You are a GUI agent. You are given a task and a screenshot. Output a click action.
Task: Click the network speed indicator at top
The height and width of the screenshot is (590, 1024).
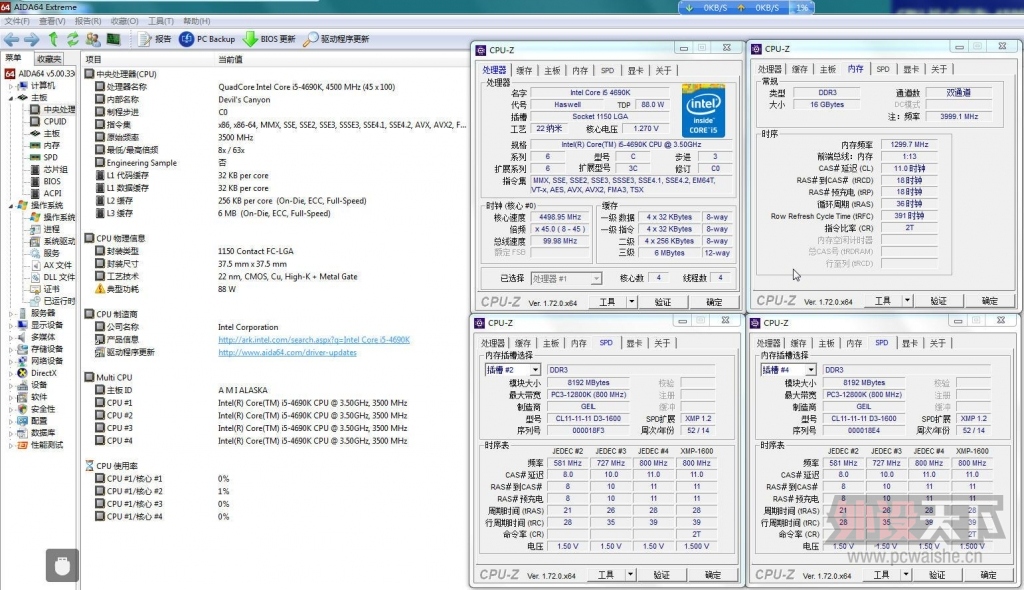coord(745,8)
